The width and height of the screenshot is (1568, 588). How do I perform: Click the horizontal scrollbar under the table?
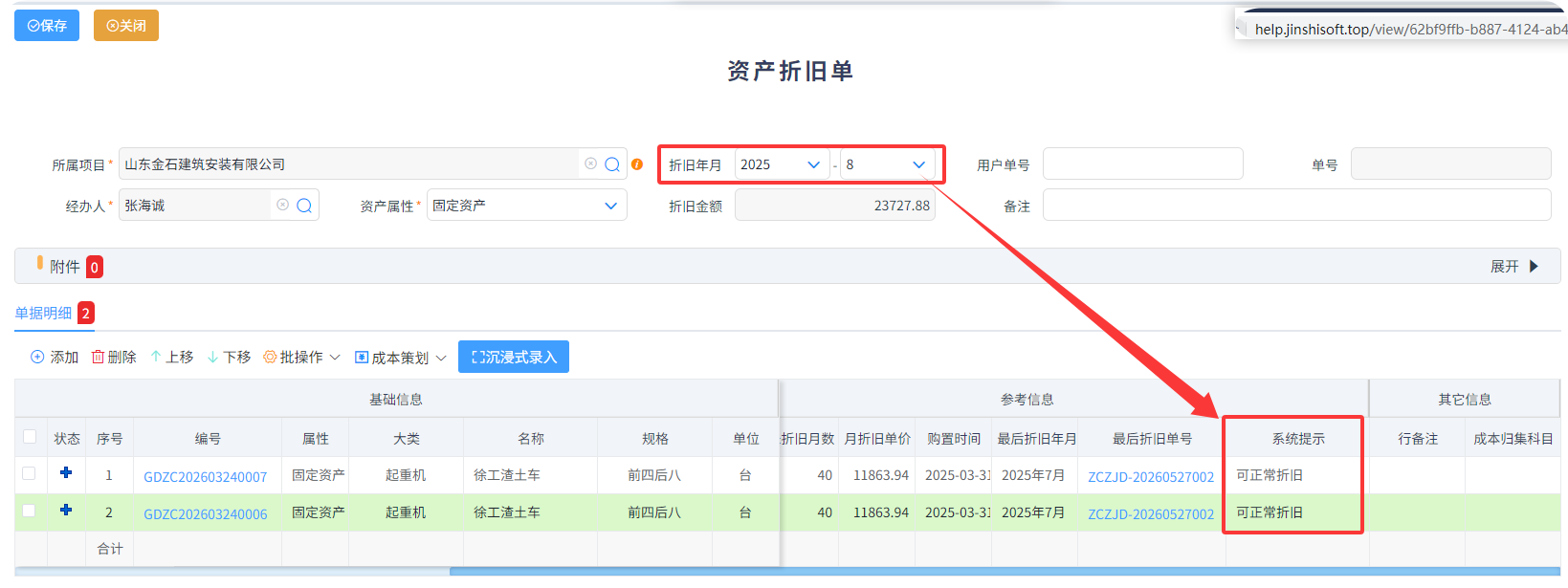coord(1005,572)
